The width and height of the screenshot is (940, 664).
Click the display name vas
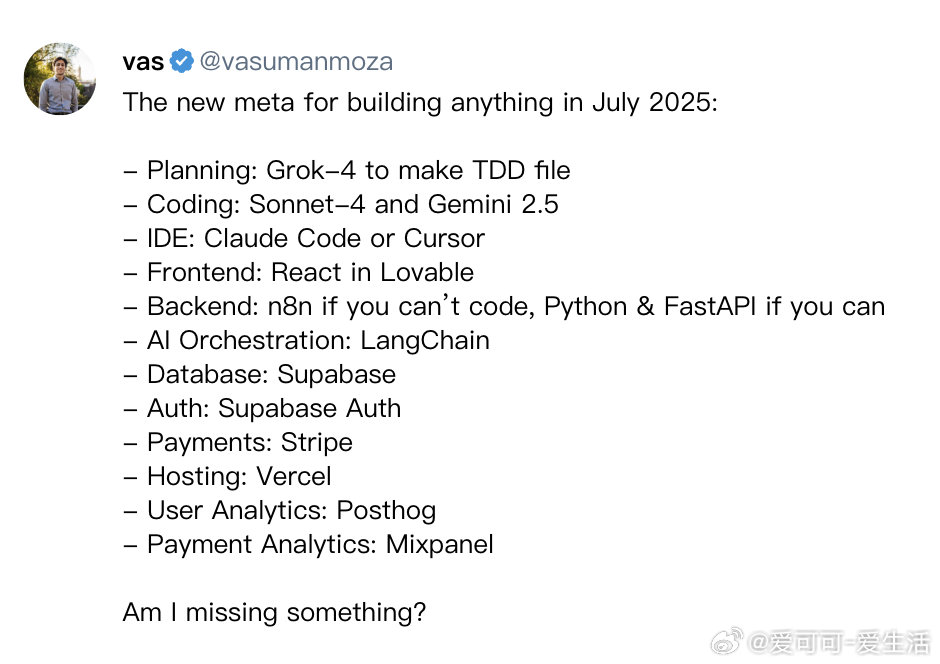click(143, 62)
